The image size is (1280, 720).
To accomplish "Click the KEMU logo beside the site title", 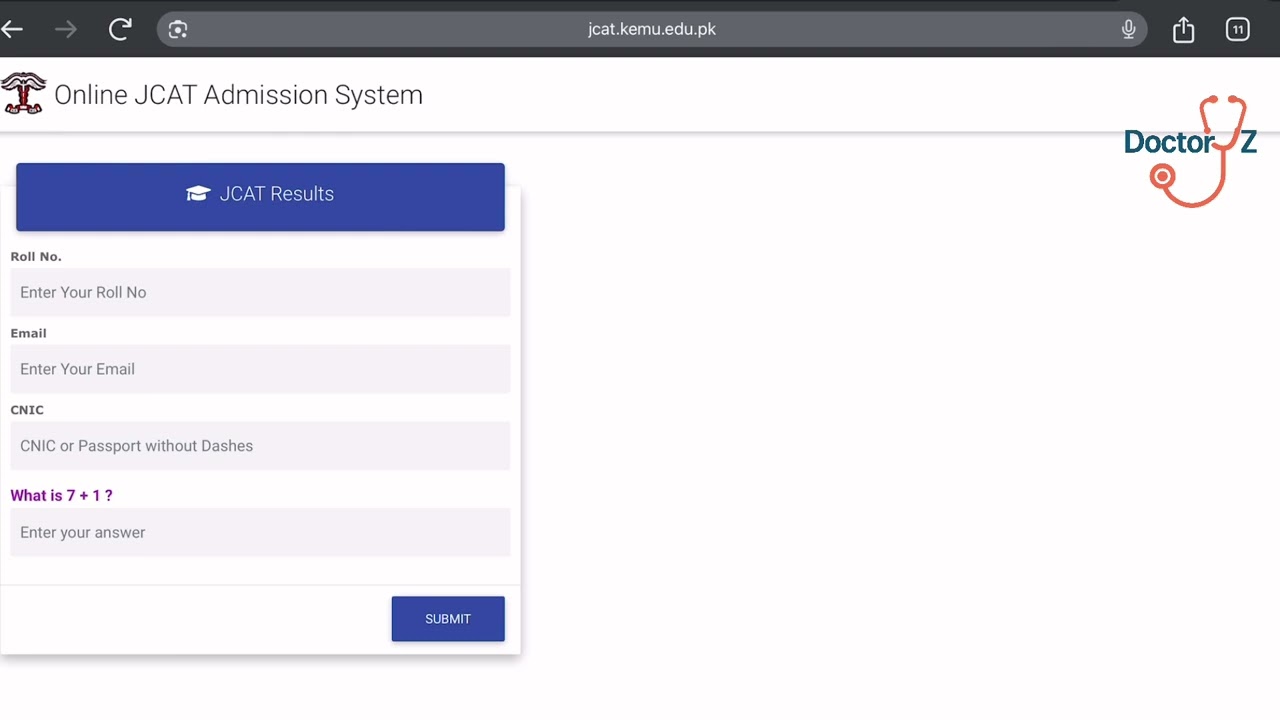I will (24, 94).
